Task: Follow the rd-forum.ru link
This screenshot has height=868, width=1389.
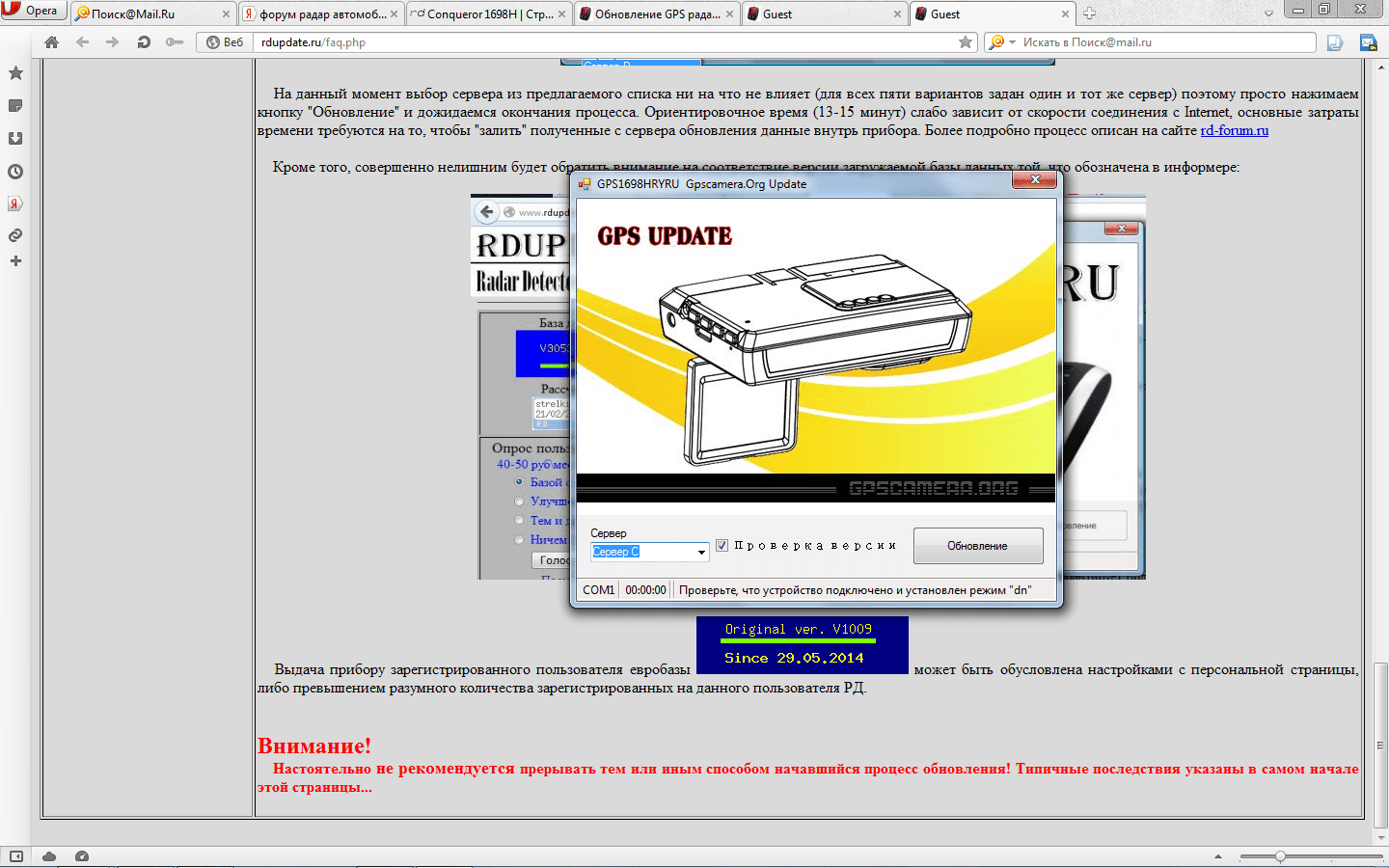Action: click(x=1234, y=130)
